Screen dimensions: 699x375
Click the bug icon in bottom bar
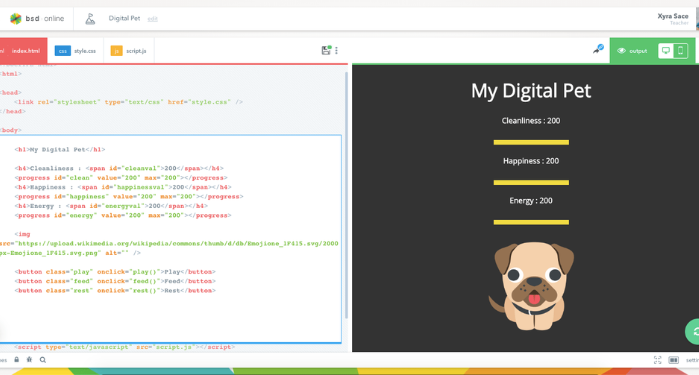(x=29, y=359)
